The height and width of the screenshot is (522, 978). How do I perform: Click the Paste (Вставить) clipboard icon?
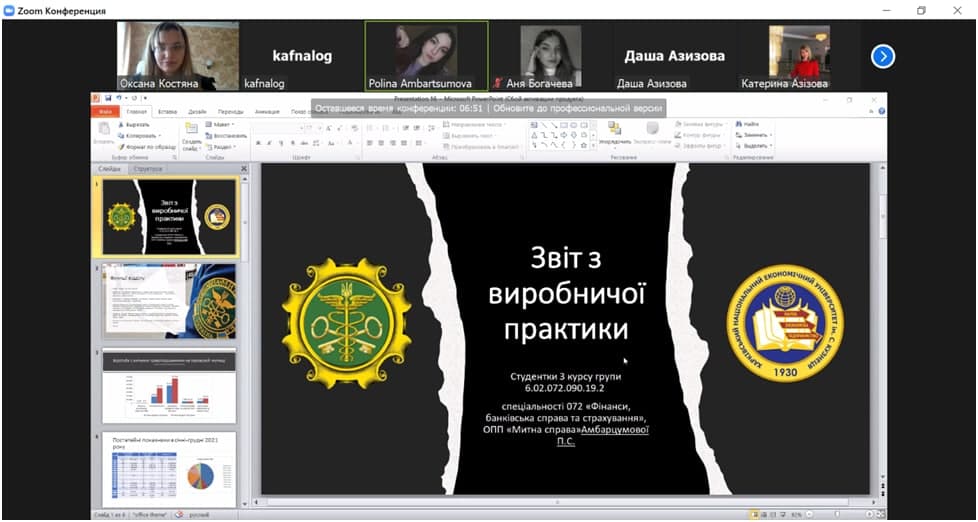click(x=104, y=128)
